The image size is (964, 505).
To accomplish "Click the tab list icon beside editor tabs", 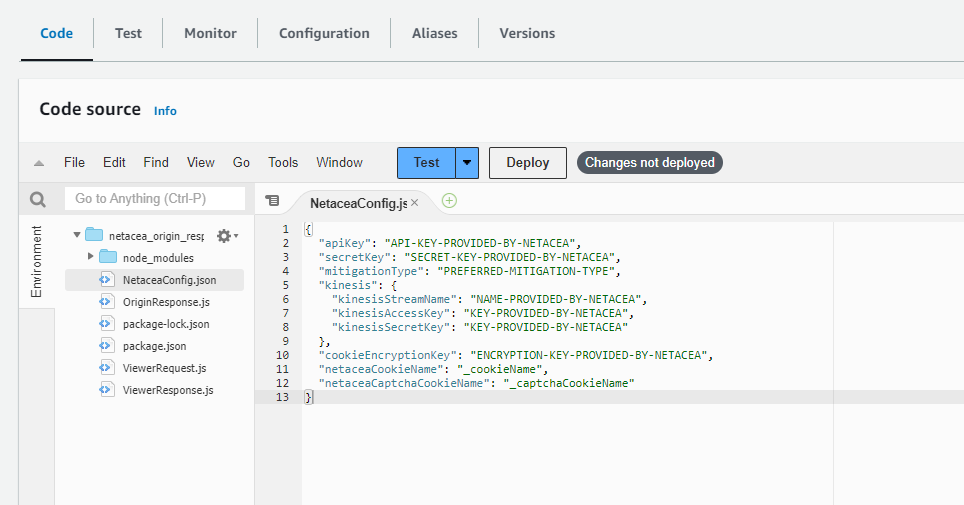I will [272, 201].
